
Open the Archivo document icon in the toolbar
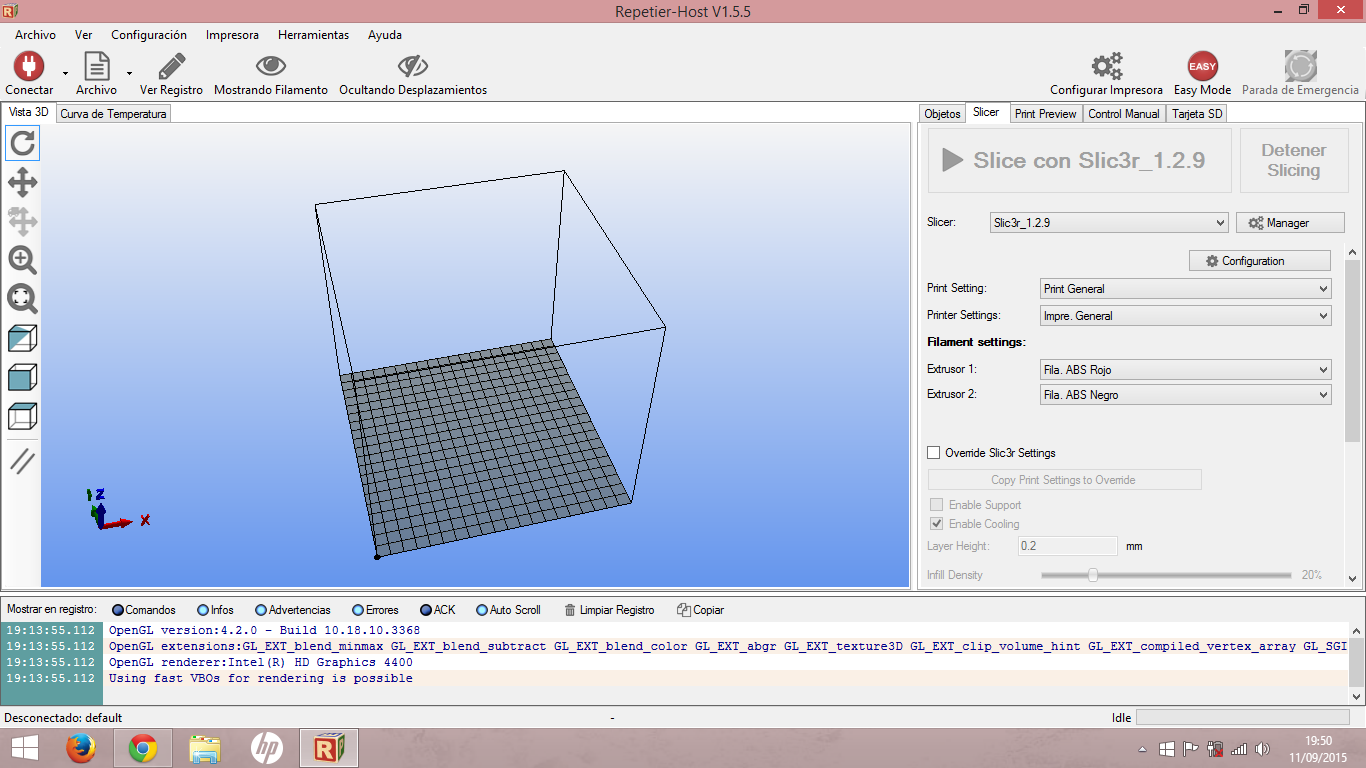(x=96, y=67)
